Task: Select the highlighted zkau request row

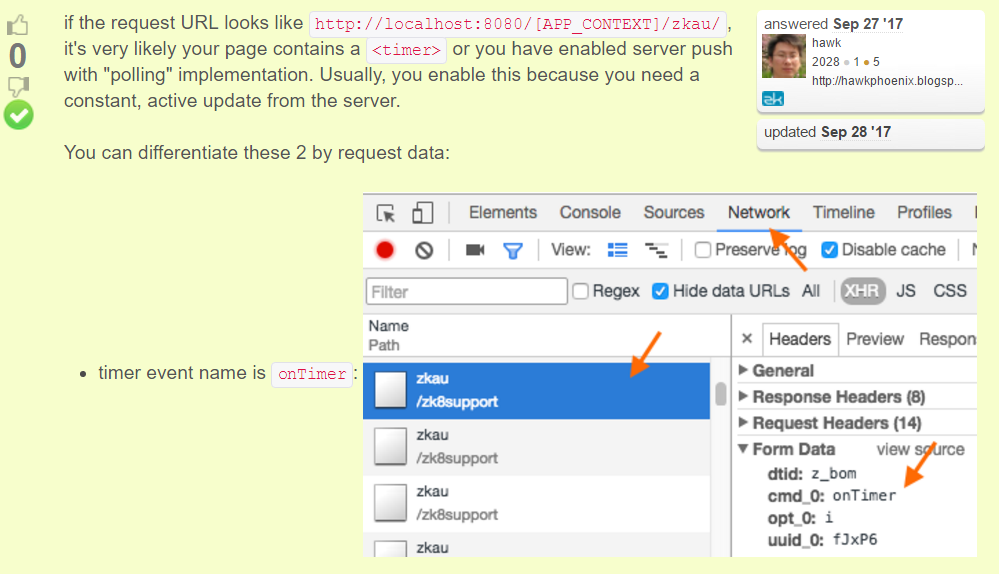Action: (x=537, y=391)
